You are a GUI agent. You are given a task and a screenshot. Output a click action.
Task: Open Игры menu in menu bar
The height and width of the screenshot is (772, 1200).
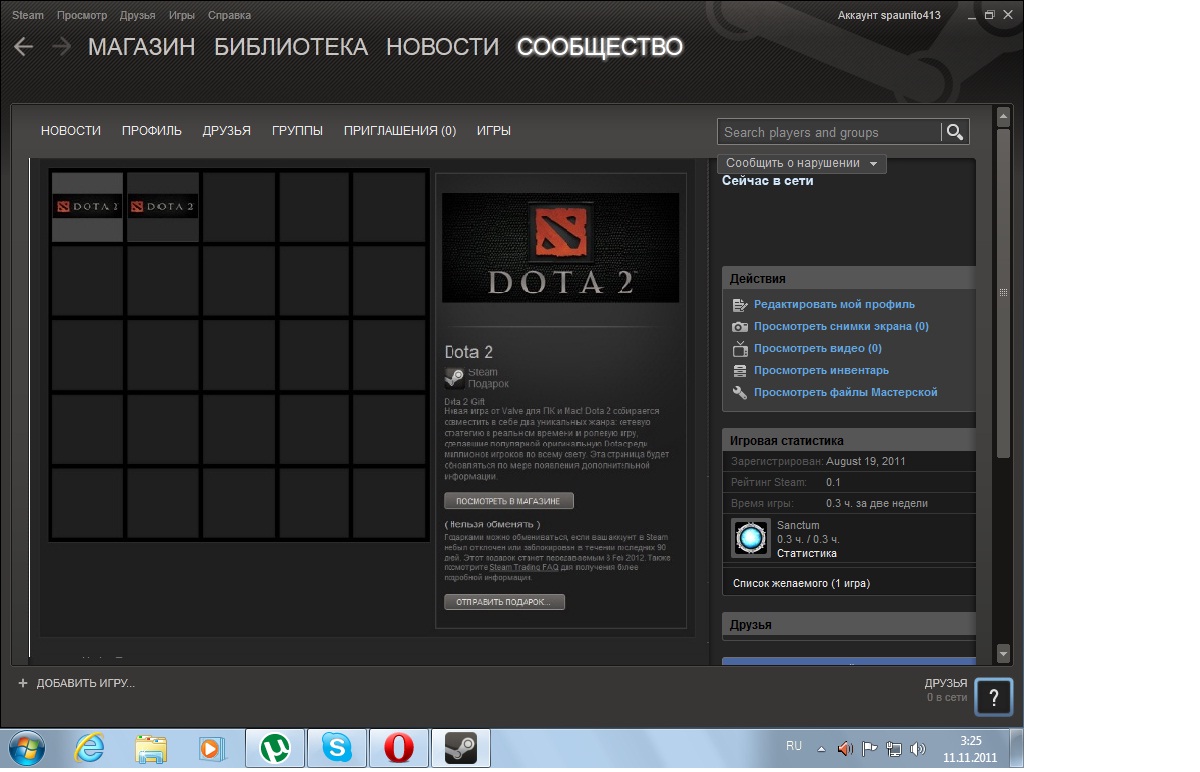coord(182,15)
